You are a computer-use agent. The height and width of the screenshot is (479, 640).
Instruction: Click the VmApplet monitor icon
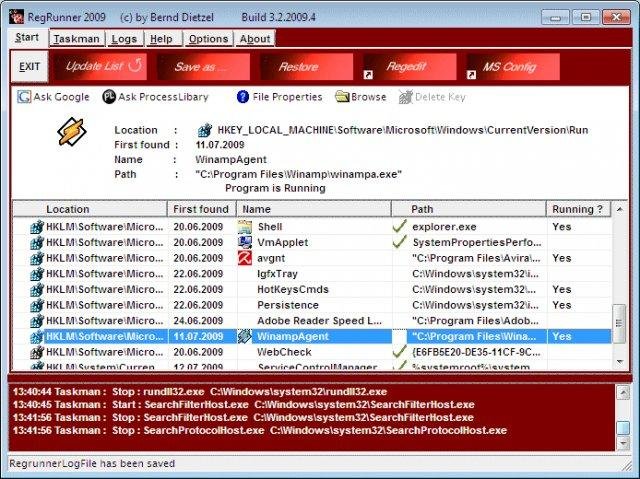tap(244, 242)
